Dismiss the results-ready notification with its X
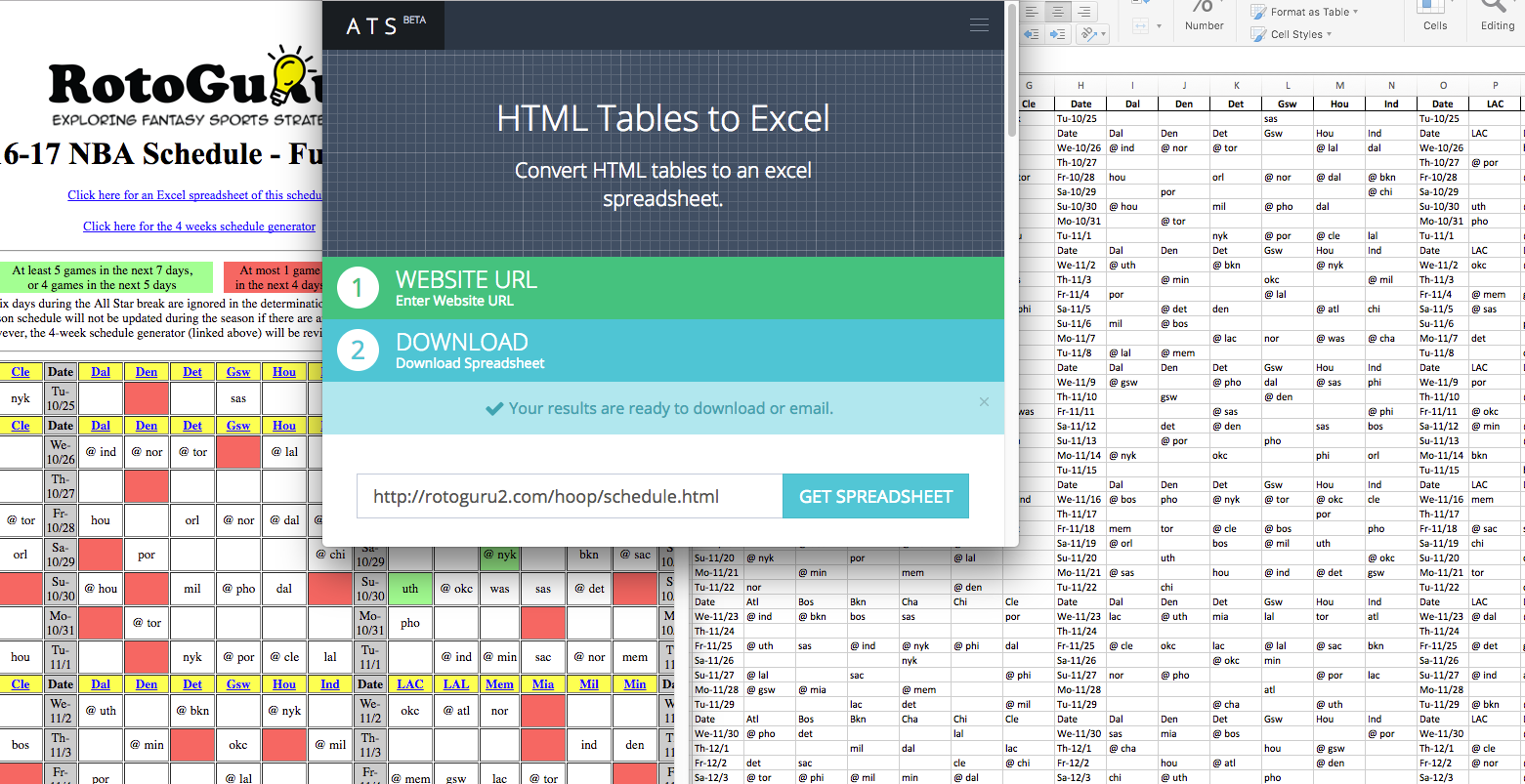 click(984, 402)
